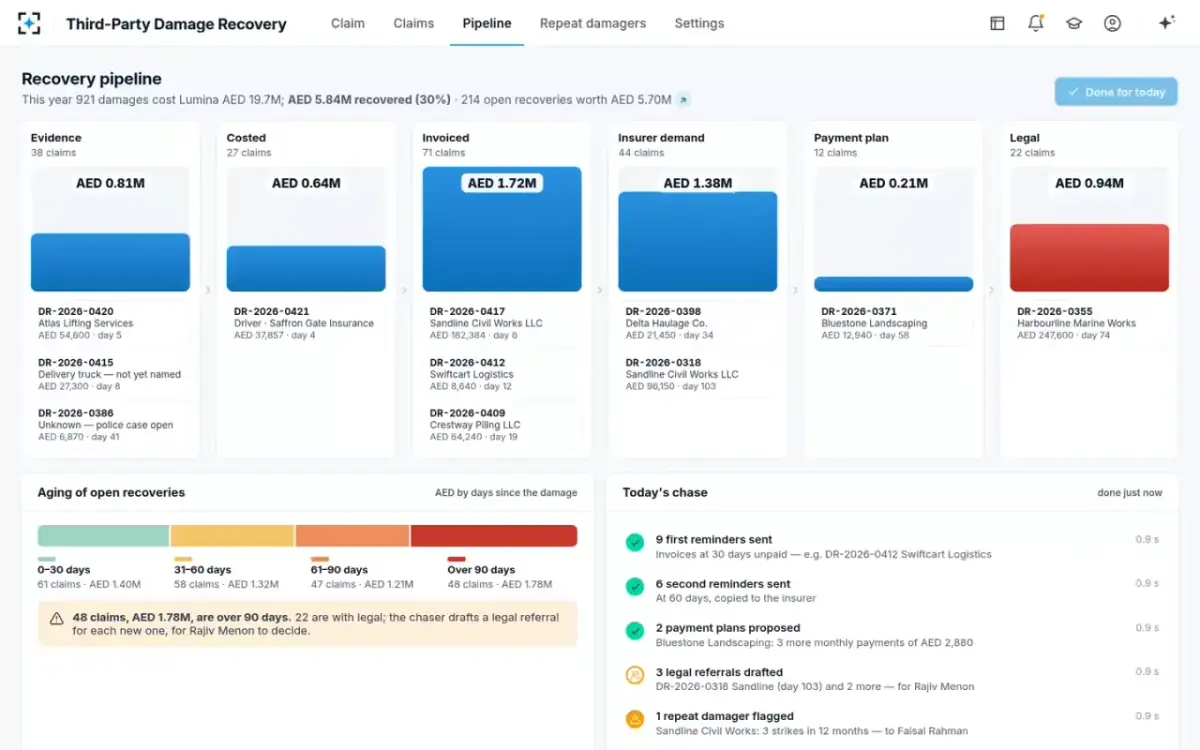
Task: Click the Payment plan stage heading
Action: click(x=851, y=138)
